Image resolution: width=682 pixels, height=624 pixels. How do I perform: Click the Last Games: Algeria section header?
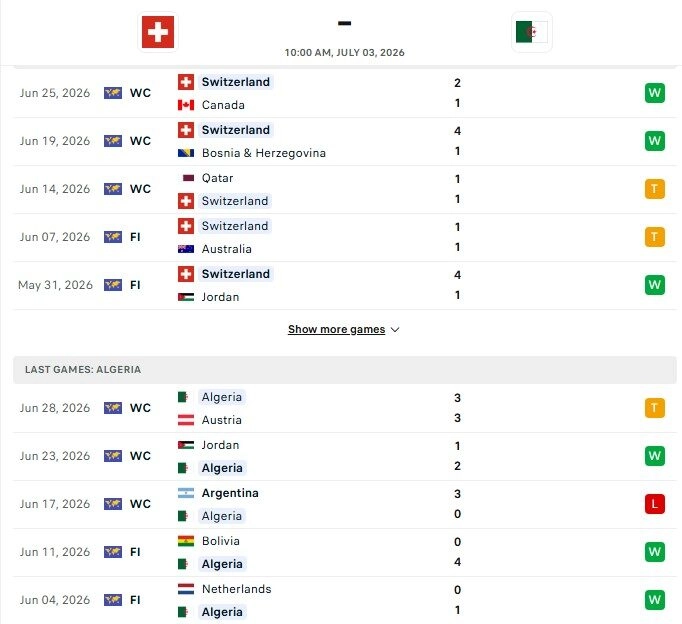345,370
